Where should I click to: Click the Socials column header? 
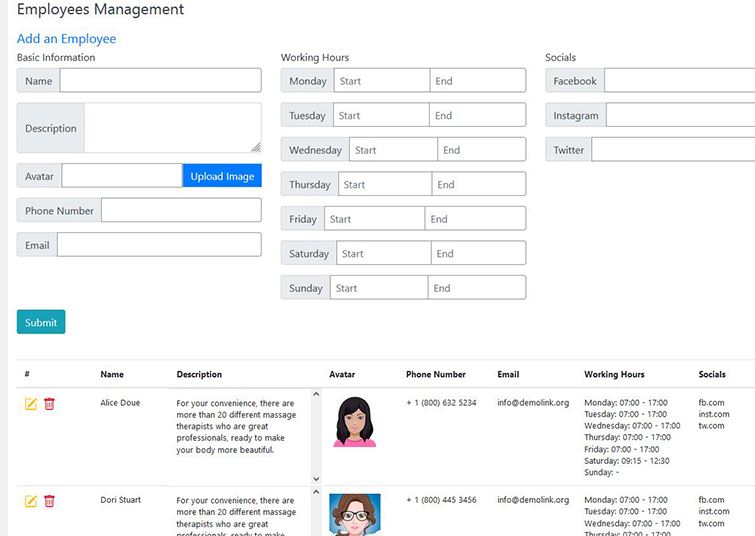(x=712, y=374)
